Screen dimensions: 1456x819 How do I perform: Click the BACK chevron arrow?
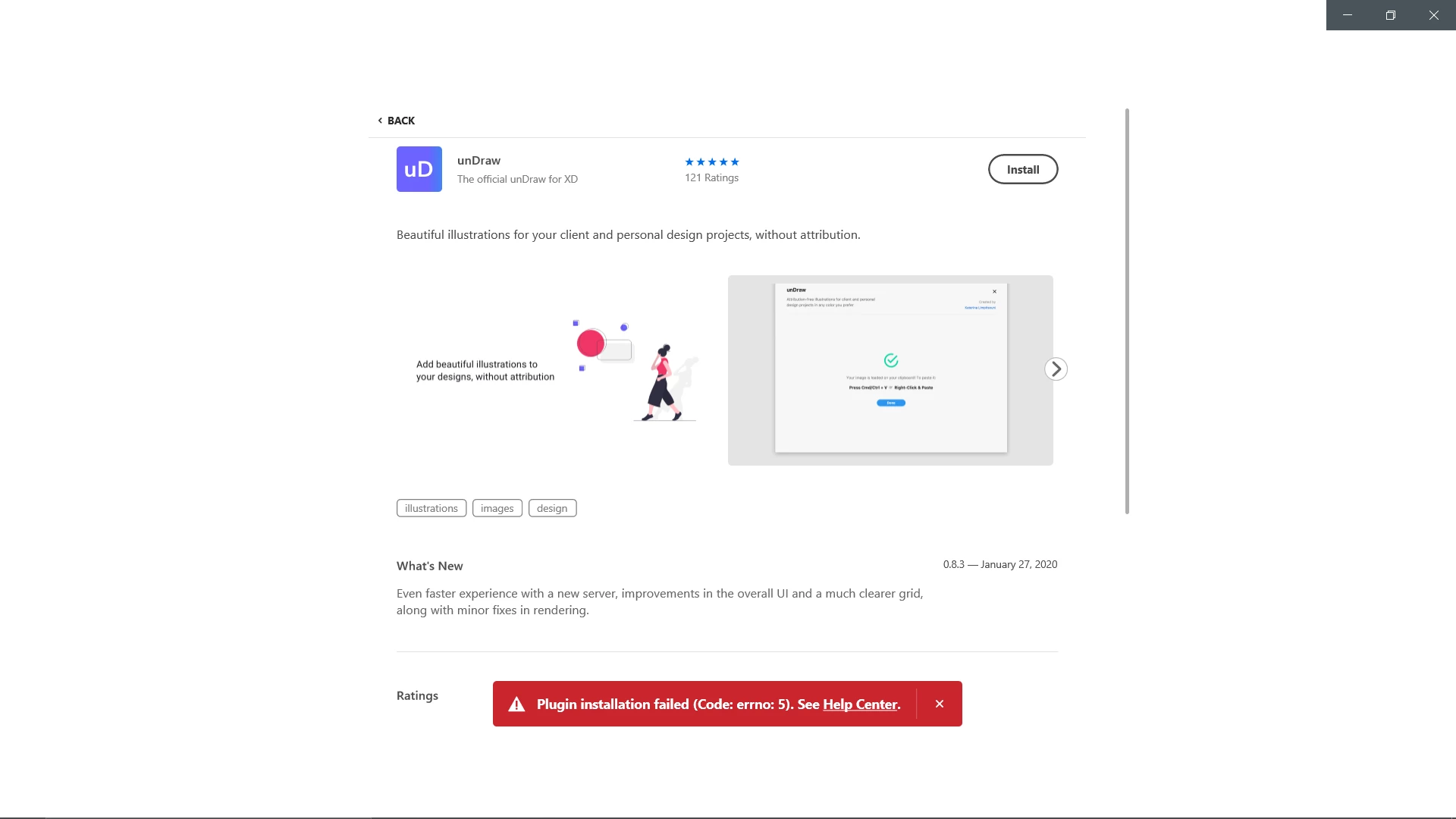tap(380, 121)
